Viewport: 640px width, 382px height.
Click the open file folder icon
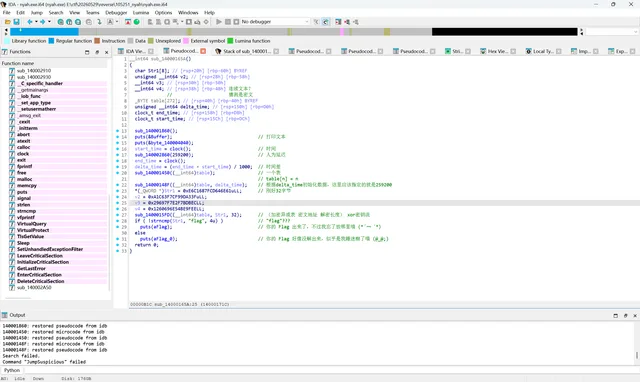coord(7,22)
